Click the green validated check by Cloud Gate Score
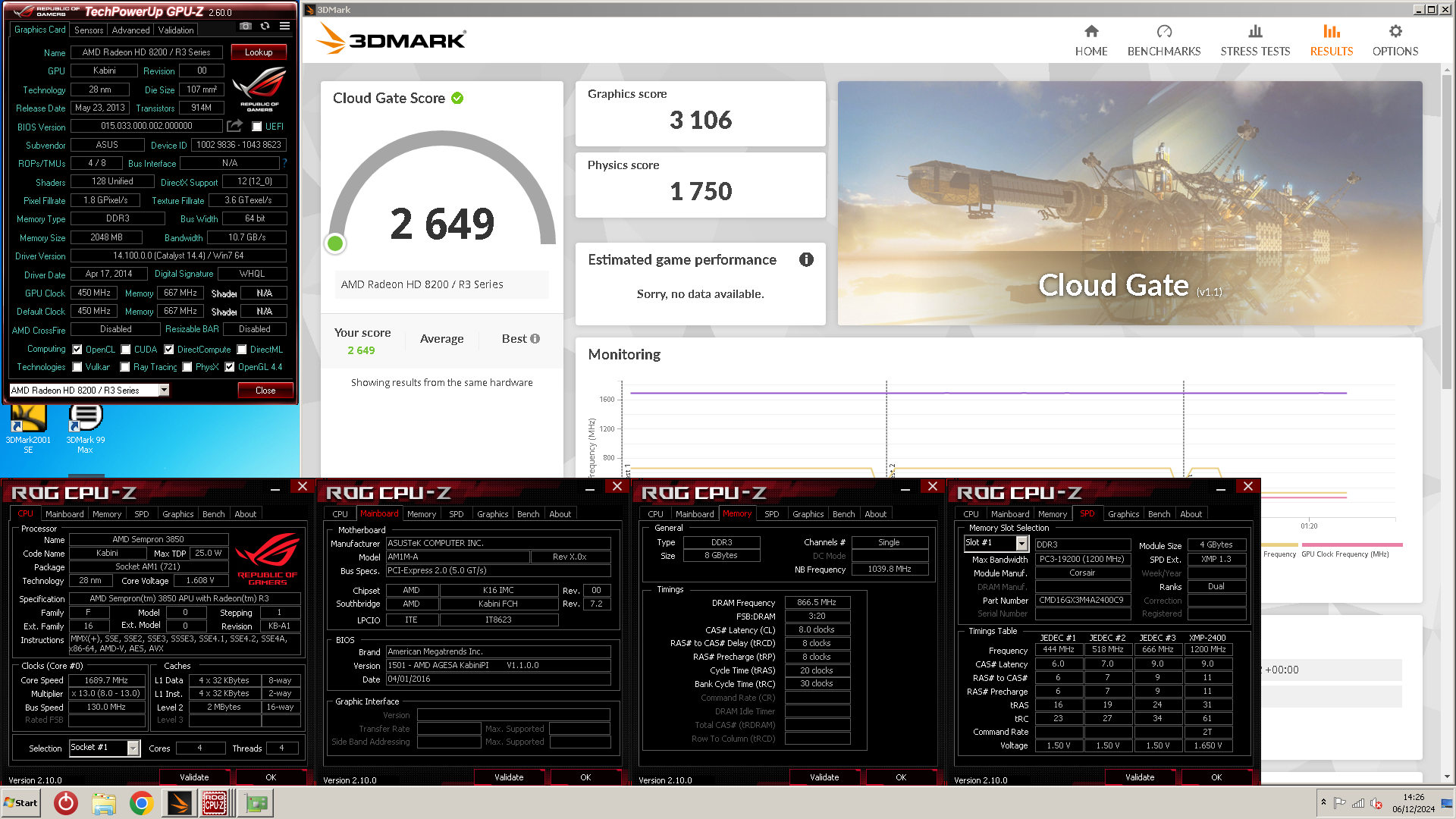This screenshot has height=819, width=1456. (x=457, y=98)
